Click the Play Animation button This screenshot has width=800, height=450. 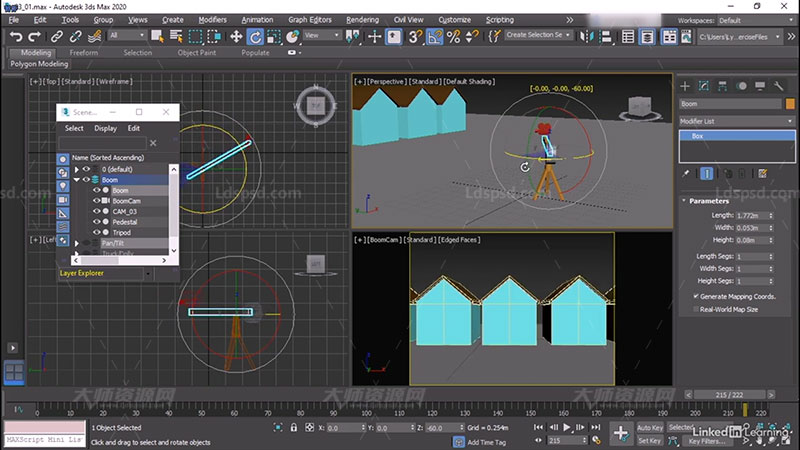click(x=567, y=428)
